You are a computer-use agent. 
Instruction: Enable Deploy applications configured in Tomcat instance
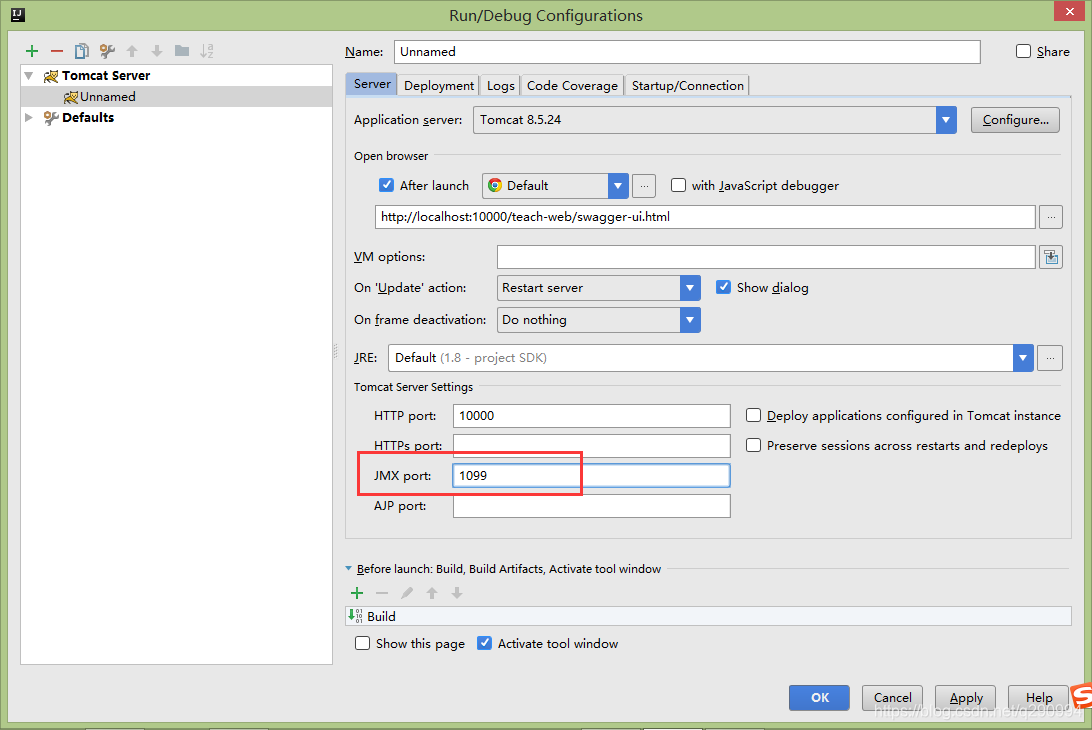753,415
